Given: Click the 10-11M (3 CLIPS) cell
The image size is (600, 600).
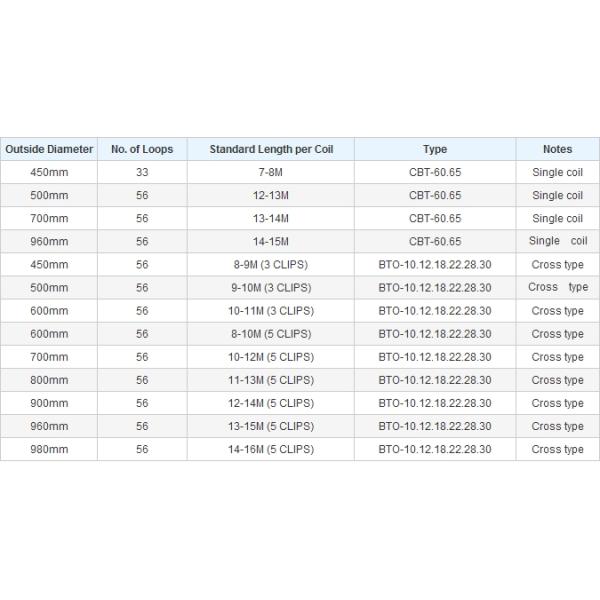Looking at the screenshot, I should point(270,311).
